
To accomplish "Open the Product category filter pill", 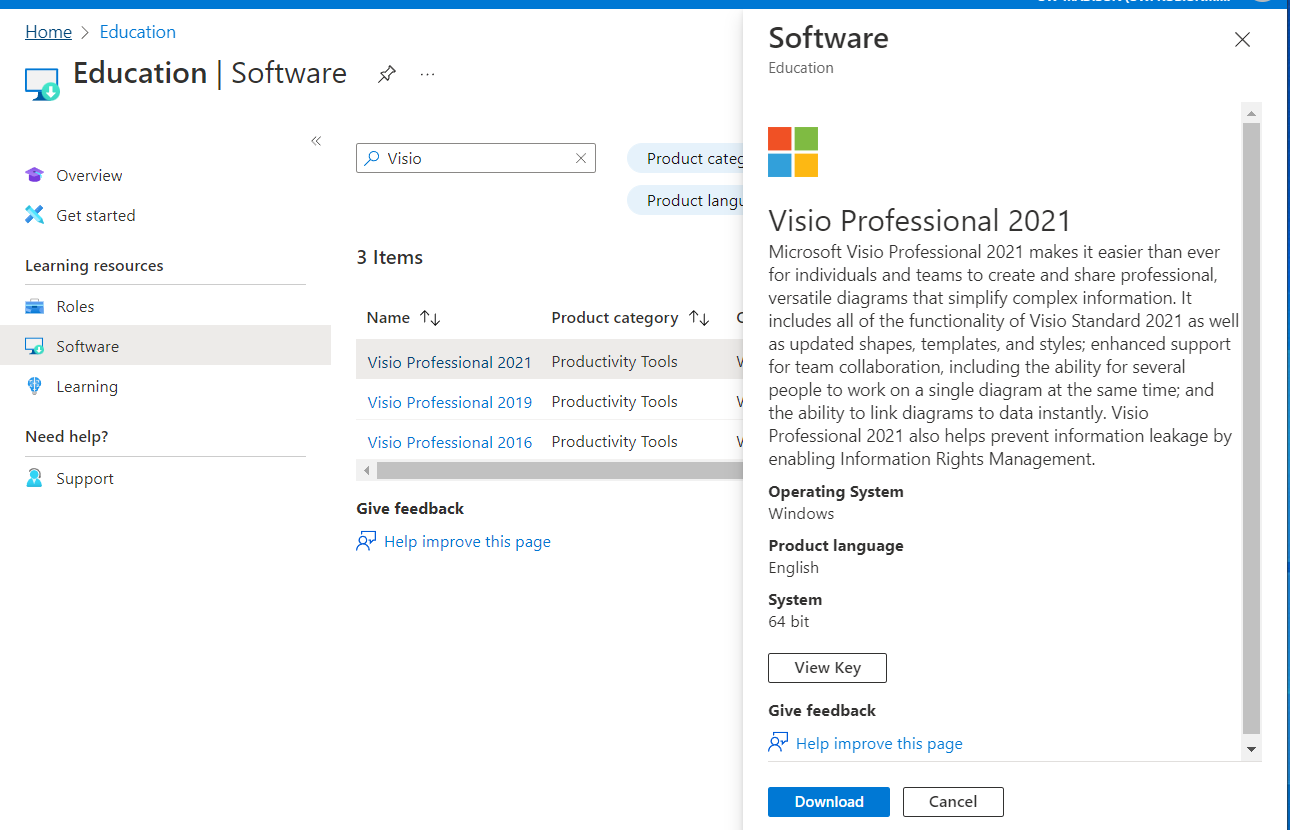I will coord(685,158).
